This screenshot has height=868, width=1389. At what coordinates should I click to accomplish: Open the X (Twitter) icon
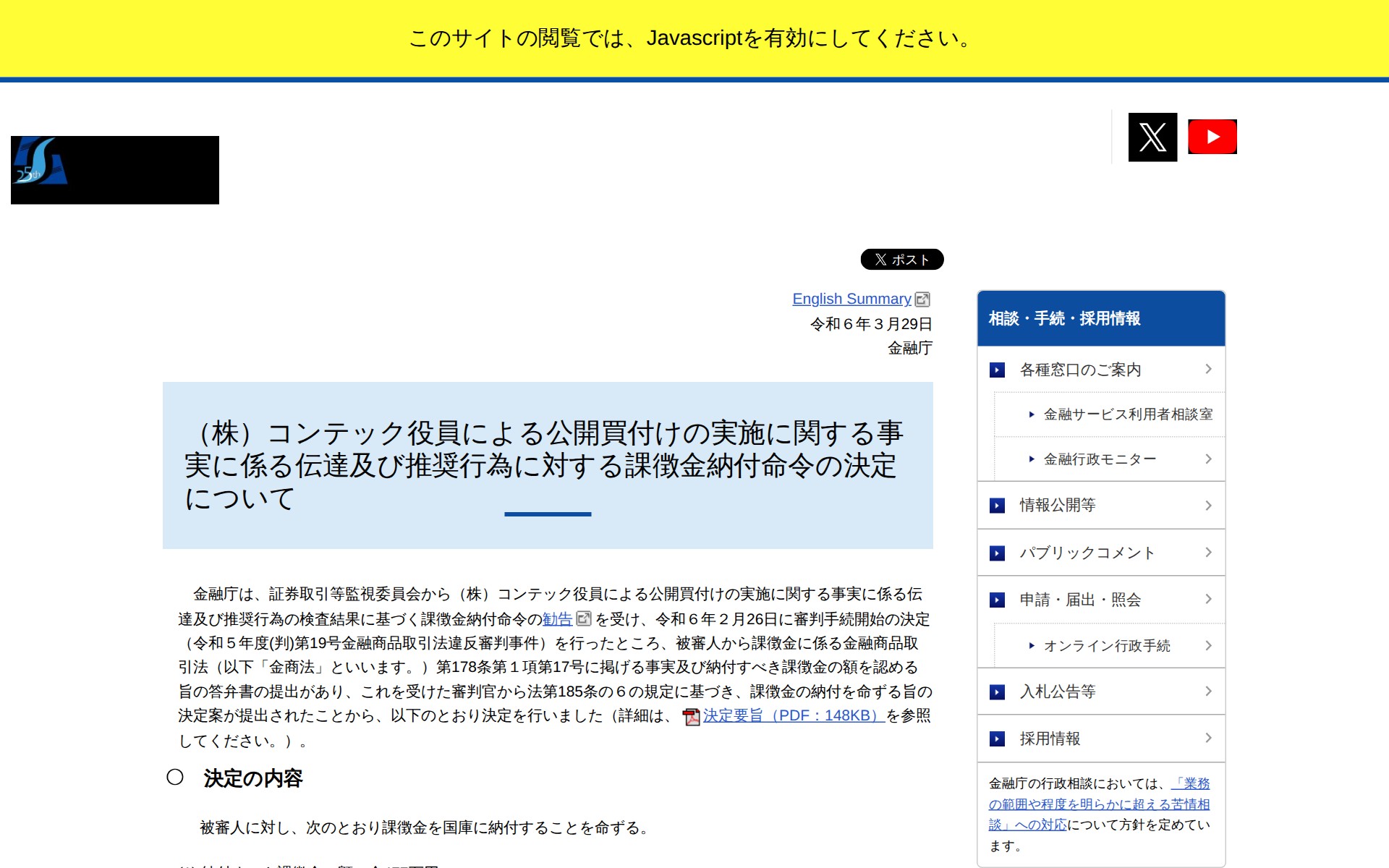(1152, 136)
